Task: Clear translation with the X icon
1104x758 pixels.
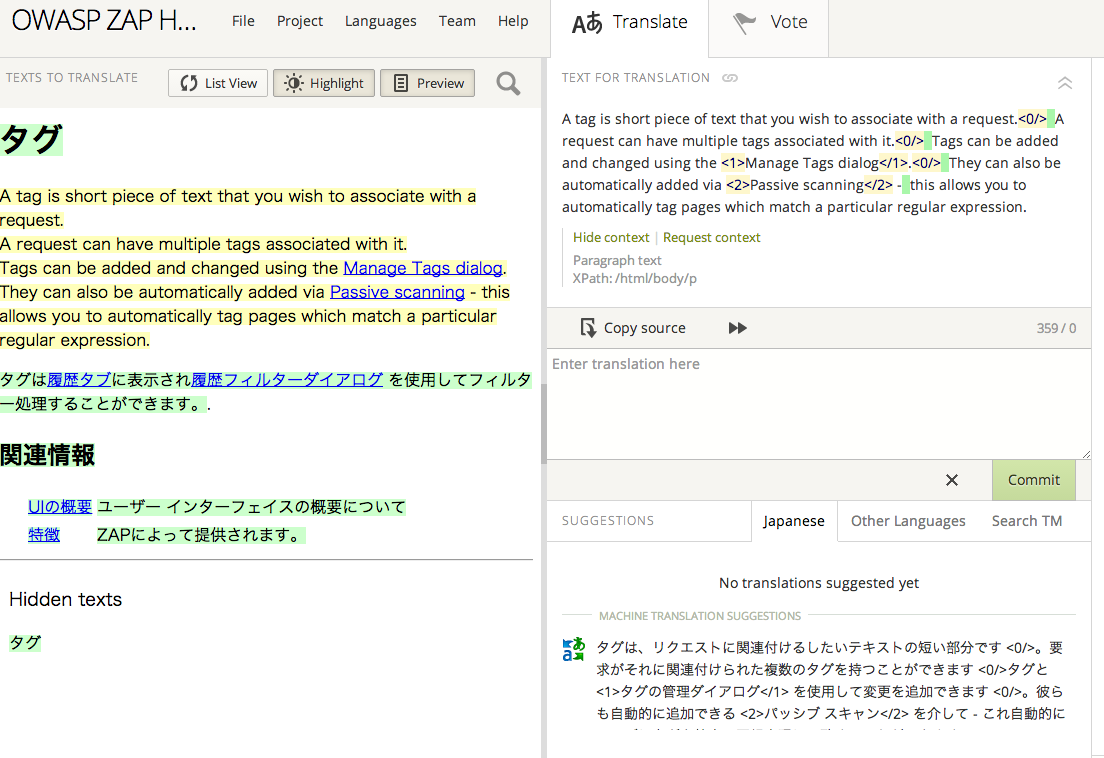Action: (x=952, y=480)
